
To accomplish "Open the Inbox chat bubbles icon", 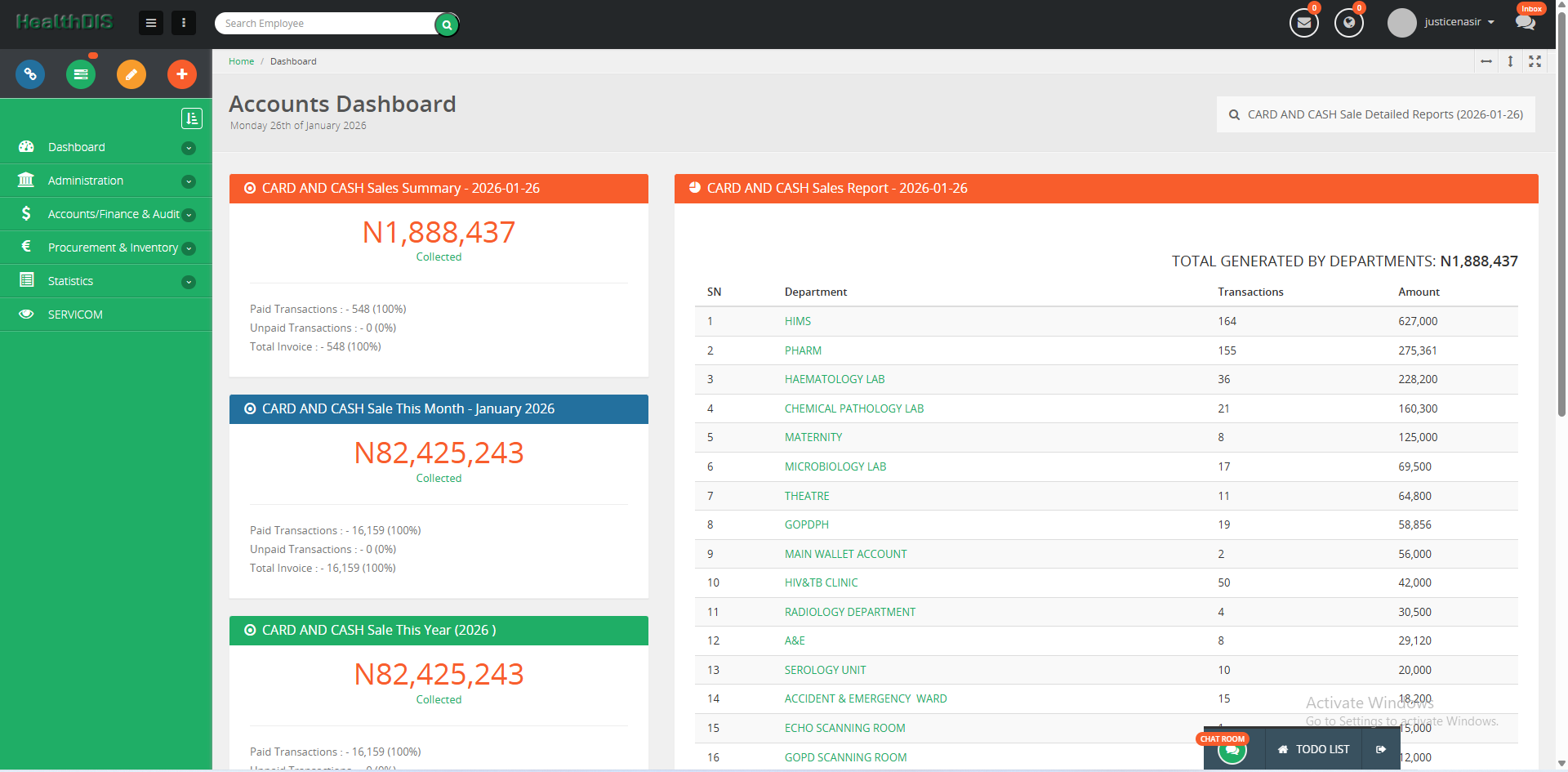I will click(1525, 23).
